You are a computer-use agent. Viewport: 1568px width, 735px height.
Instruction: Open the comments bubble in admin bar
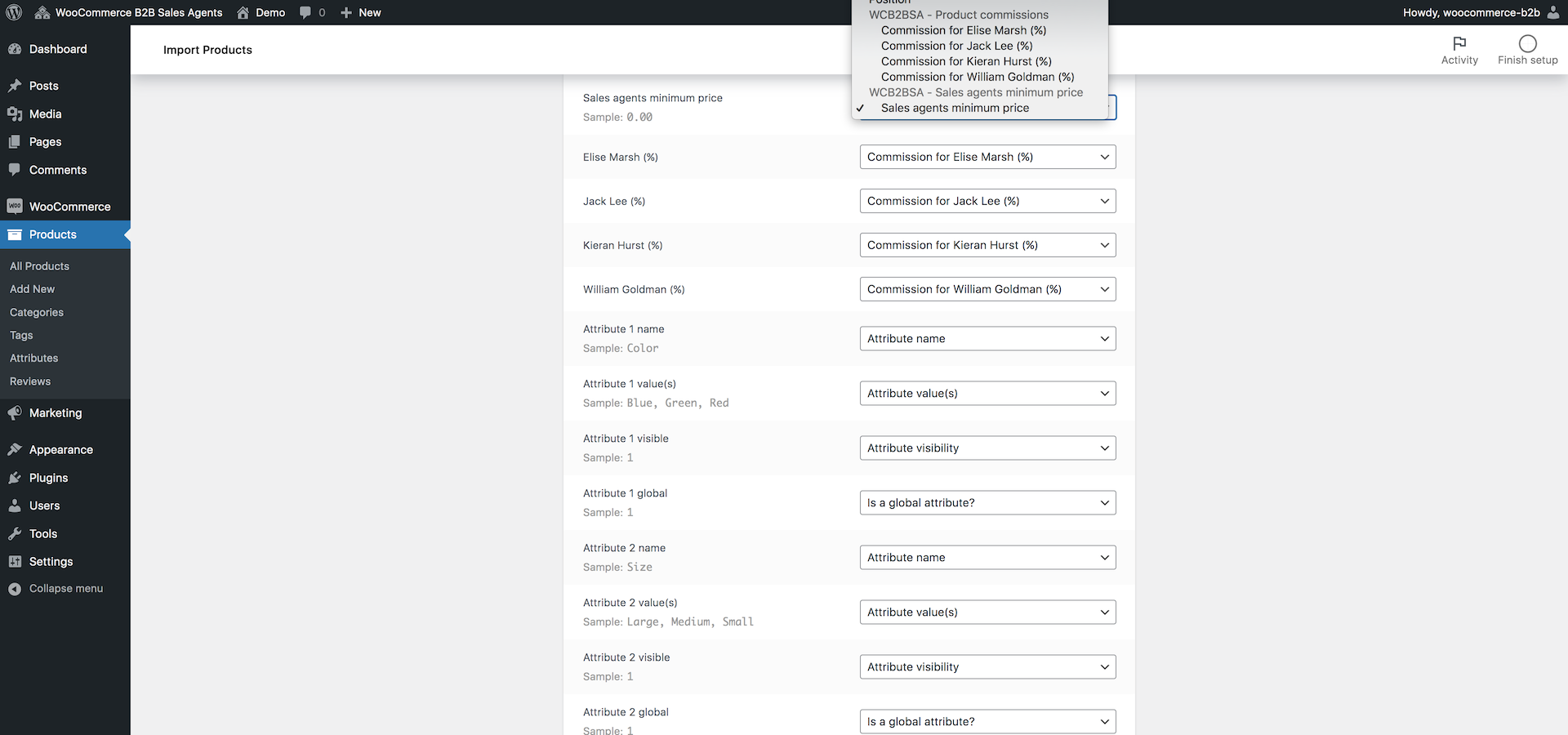[x=305, y=12]
